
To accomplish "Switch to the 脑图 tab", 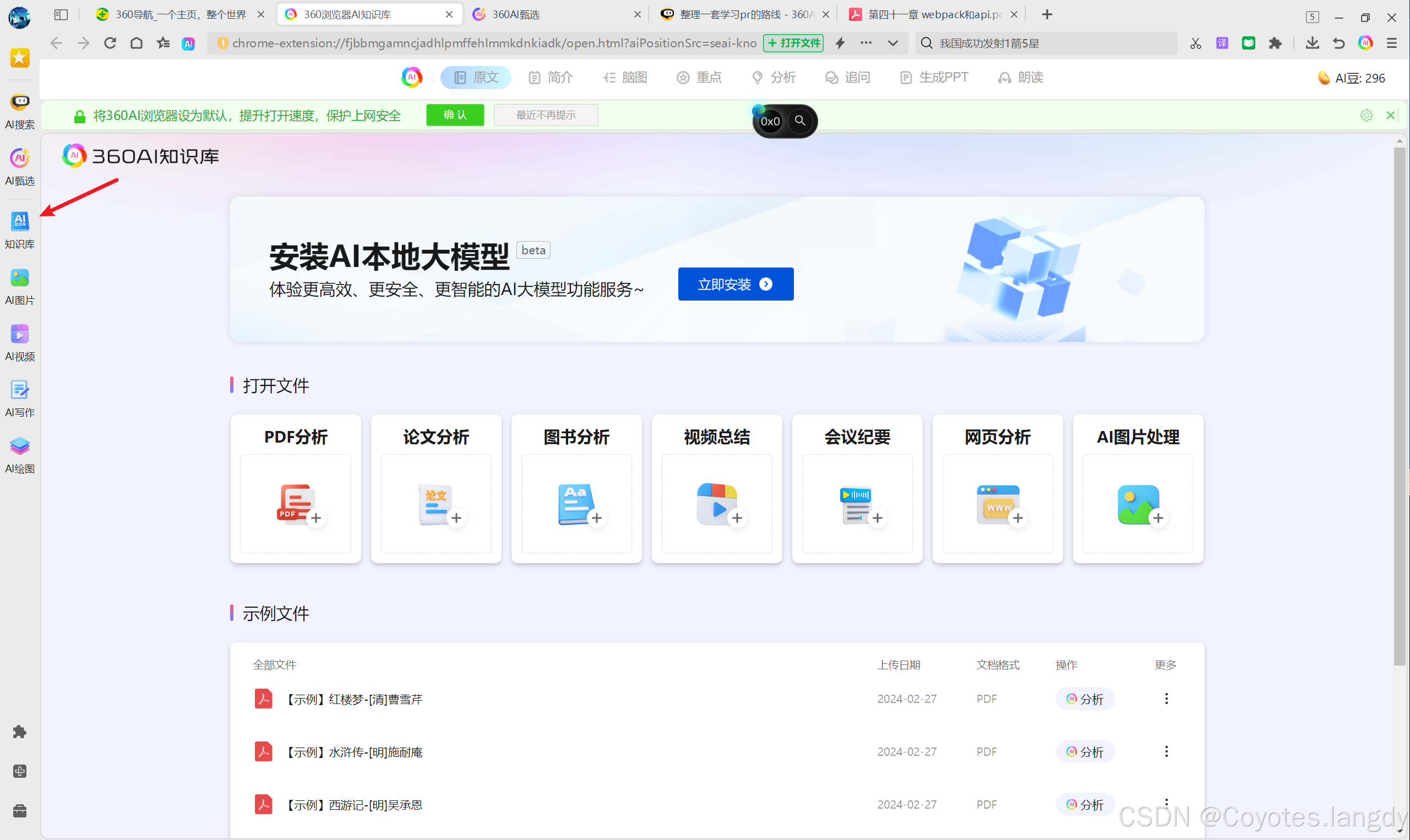I will pos(625,78).
